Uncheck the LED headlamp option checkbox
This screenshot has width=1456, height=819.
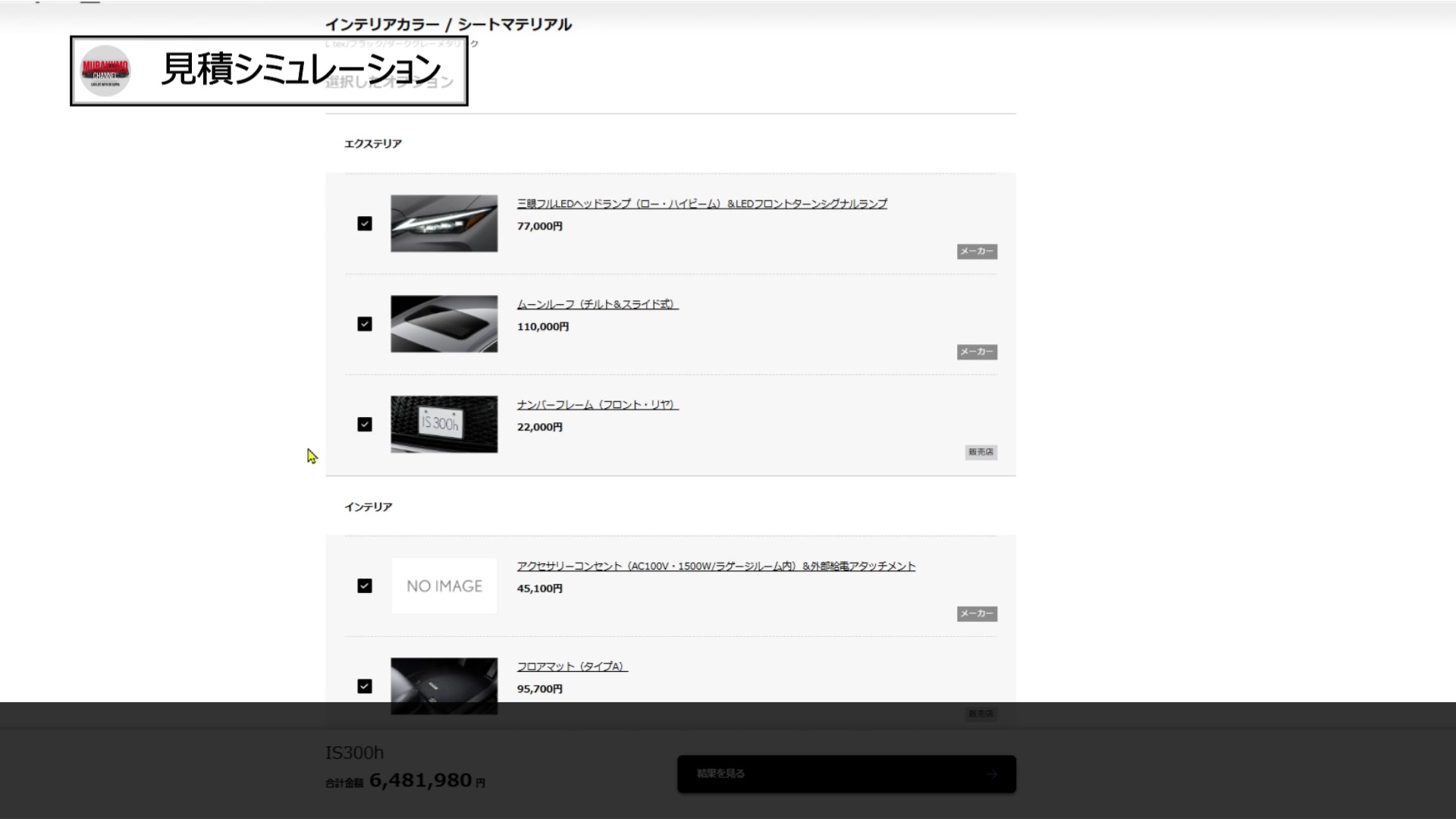coord(365,224)
